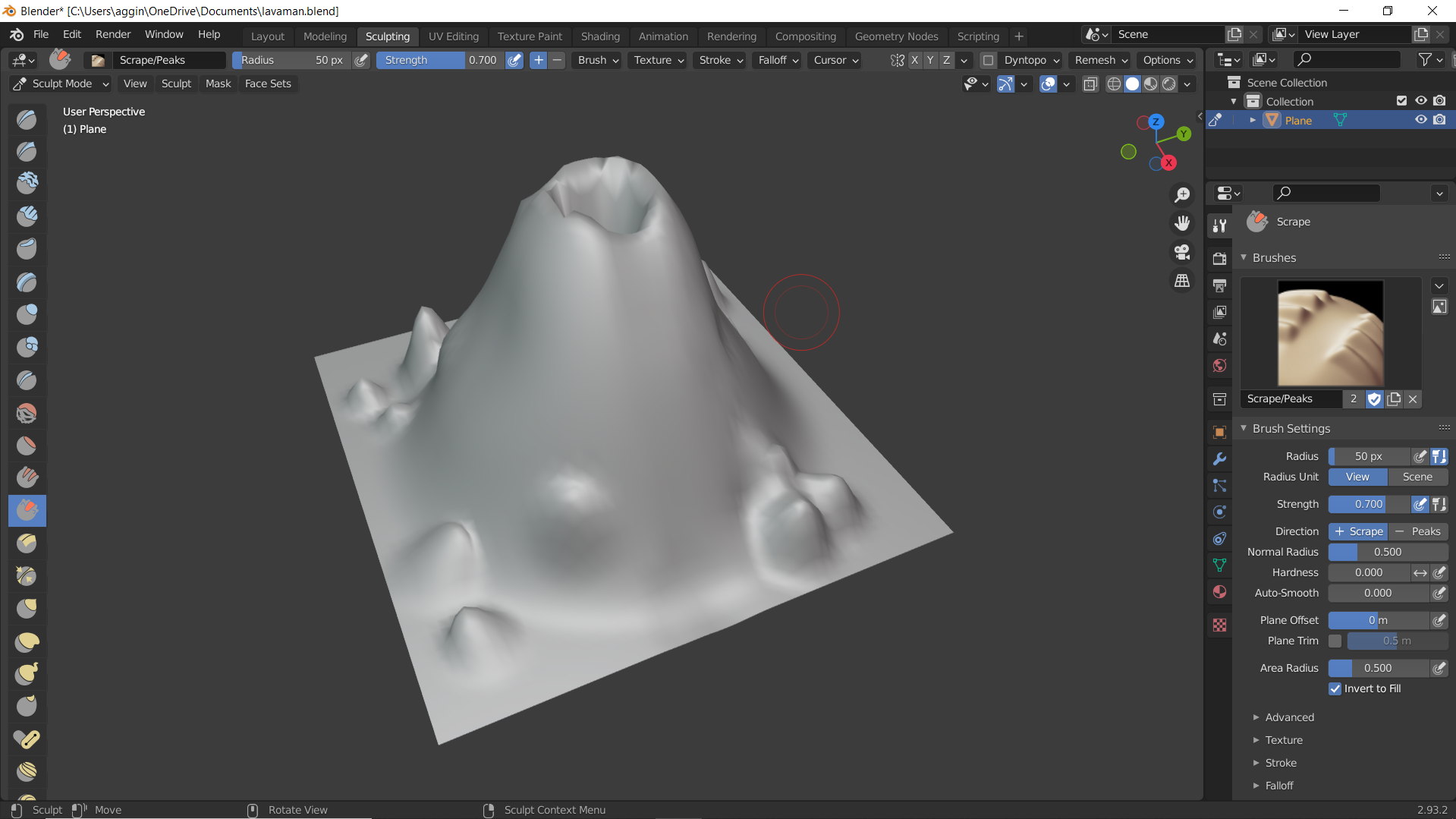Adjust Normal Radius slider

click(1388, 552)
